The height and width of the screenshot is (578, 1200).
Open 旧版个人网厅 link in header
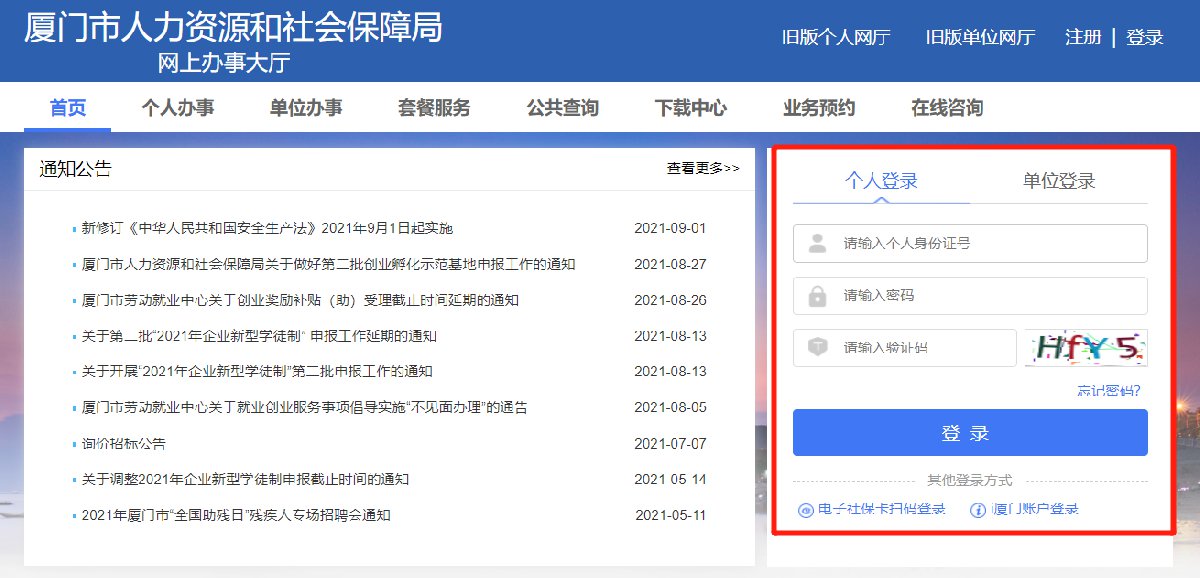point(835,37)
